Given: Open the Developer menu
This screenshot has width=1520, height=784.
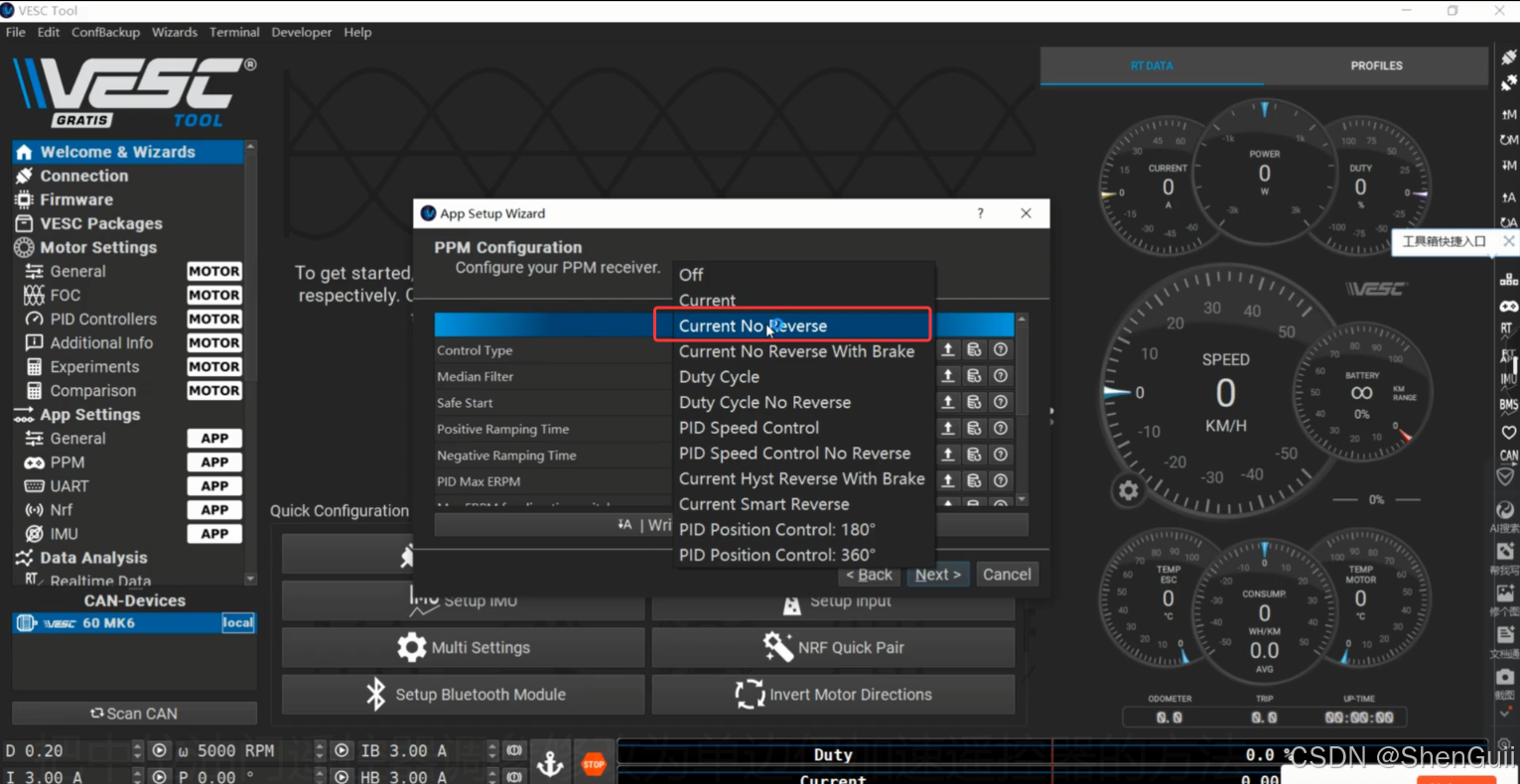Looking at the screenshot, I should coord(302,32).
